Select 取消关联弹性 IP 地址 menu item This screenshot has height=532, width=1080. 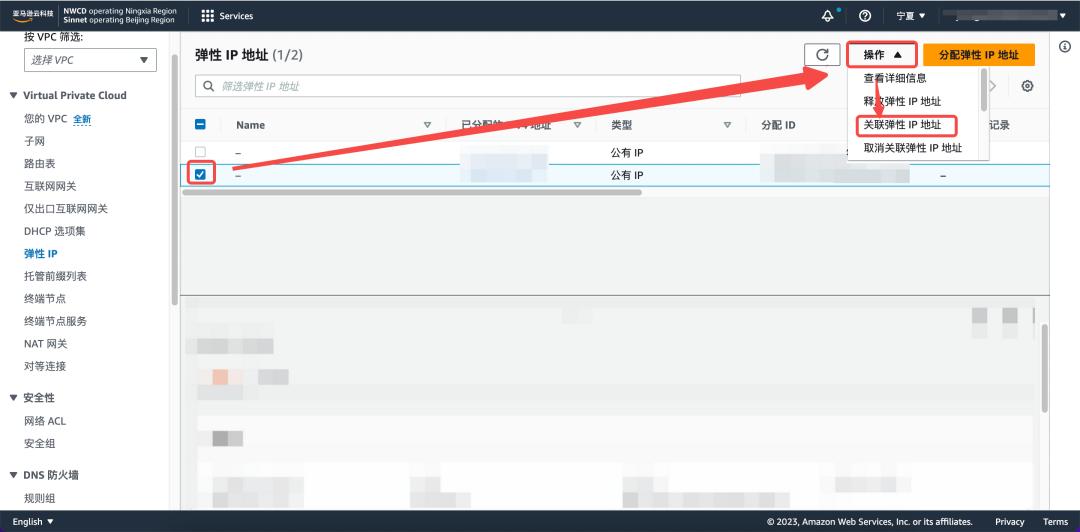[x=913, y=147]
